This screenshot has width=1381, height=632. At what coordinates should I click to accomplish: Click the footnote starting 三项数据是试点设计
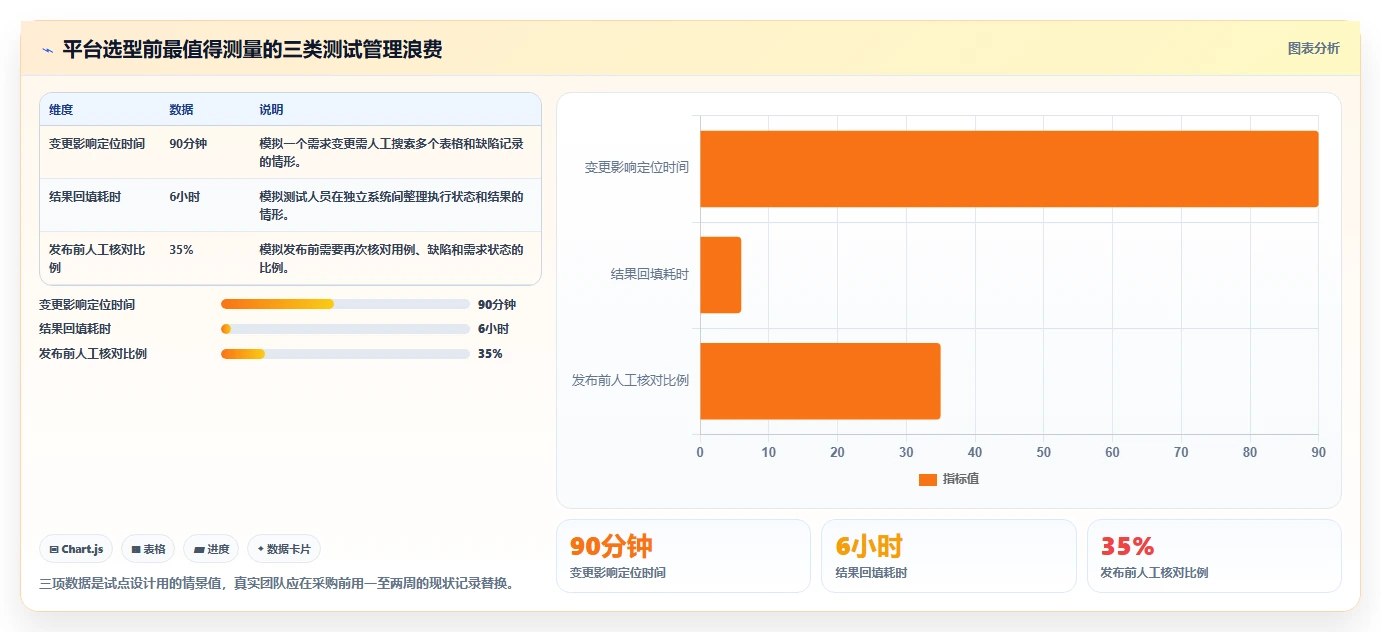tap(279, 584)
